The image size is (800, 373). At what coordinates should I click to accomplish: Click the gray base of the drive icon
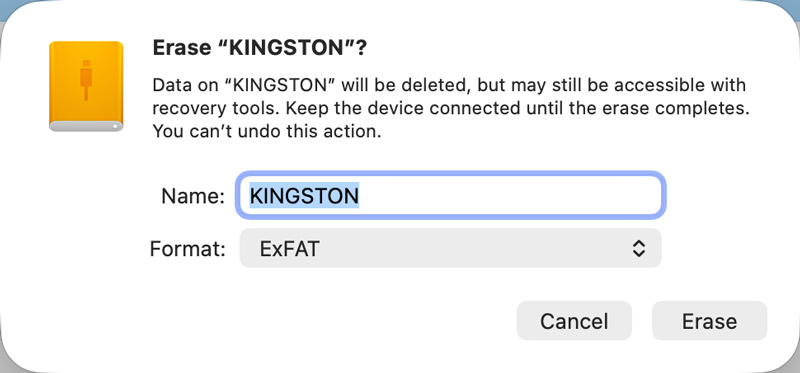coord(86,126)
